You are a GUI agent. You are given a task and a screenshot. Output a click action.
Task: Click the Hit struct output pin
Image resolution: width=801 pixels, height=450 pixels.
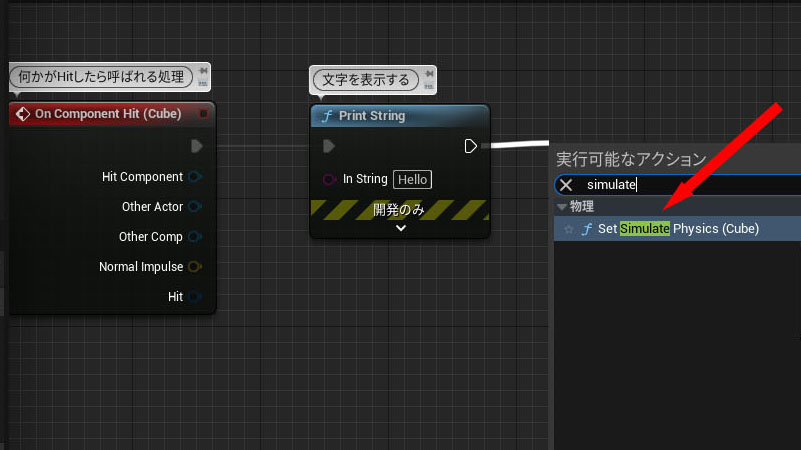tap(195, 297)
